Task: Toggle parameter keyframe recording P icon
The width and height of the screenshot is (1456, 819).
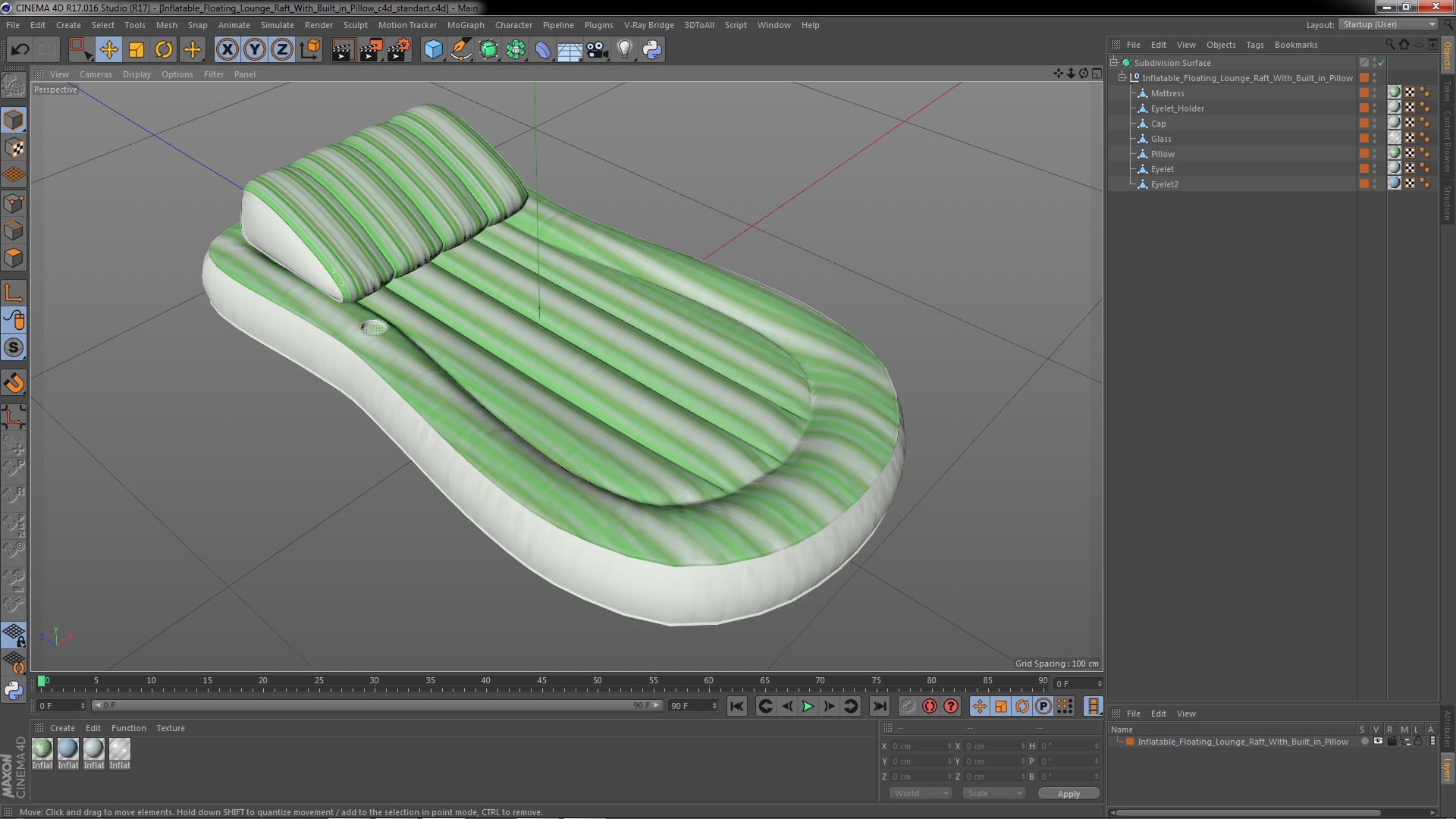Action: point(1043,706)
